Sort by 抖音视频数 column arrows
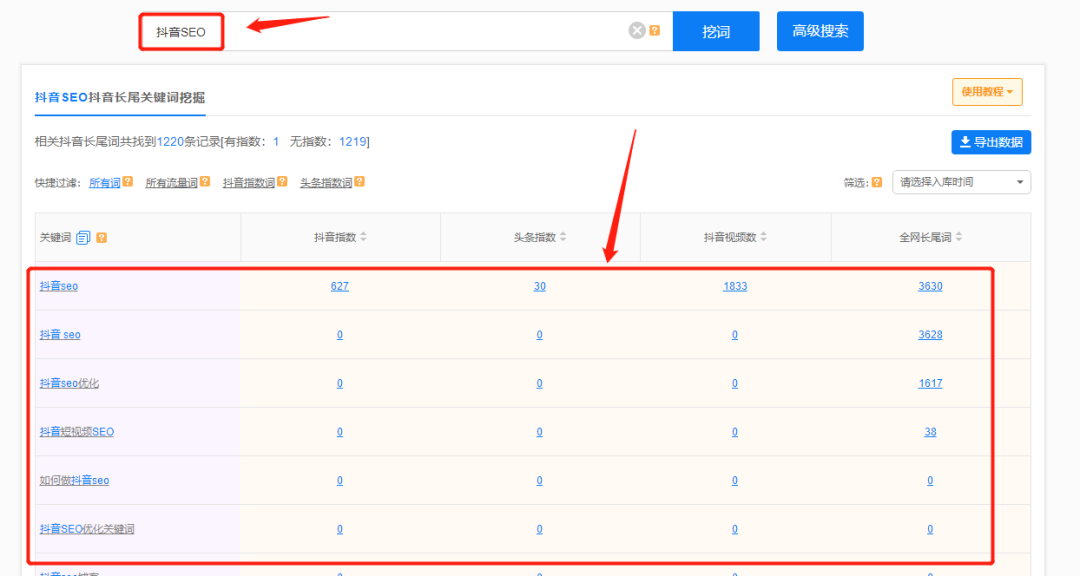The height and width of the screenshot is (576, 1080). pyautogui.click(x=763, y=237)
